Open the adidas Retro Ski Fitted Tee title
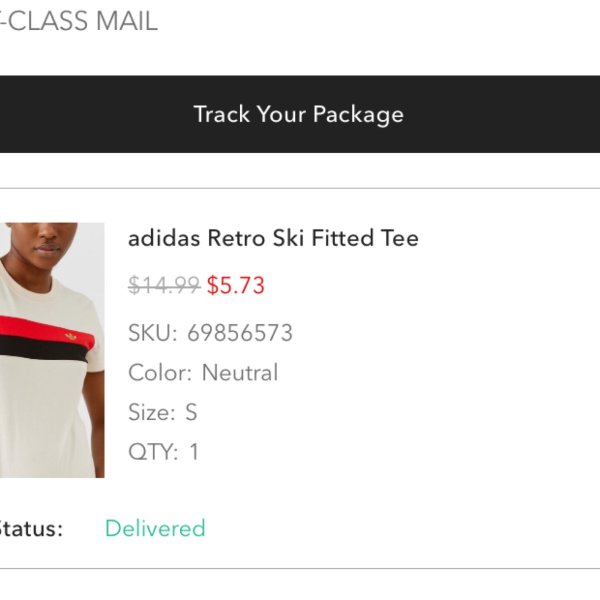600x600 pixels. point(273,238)
